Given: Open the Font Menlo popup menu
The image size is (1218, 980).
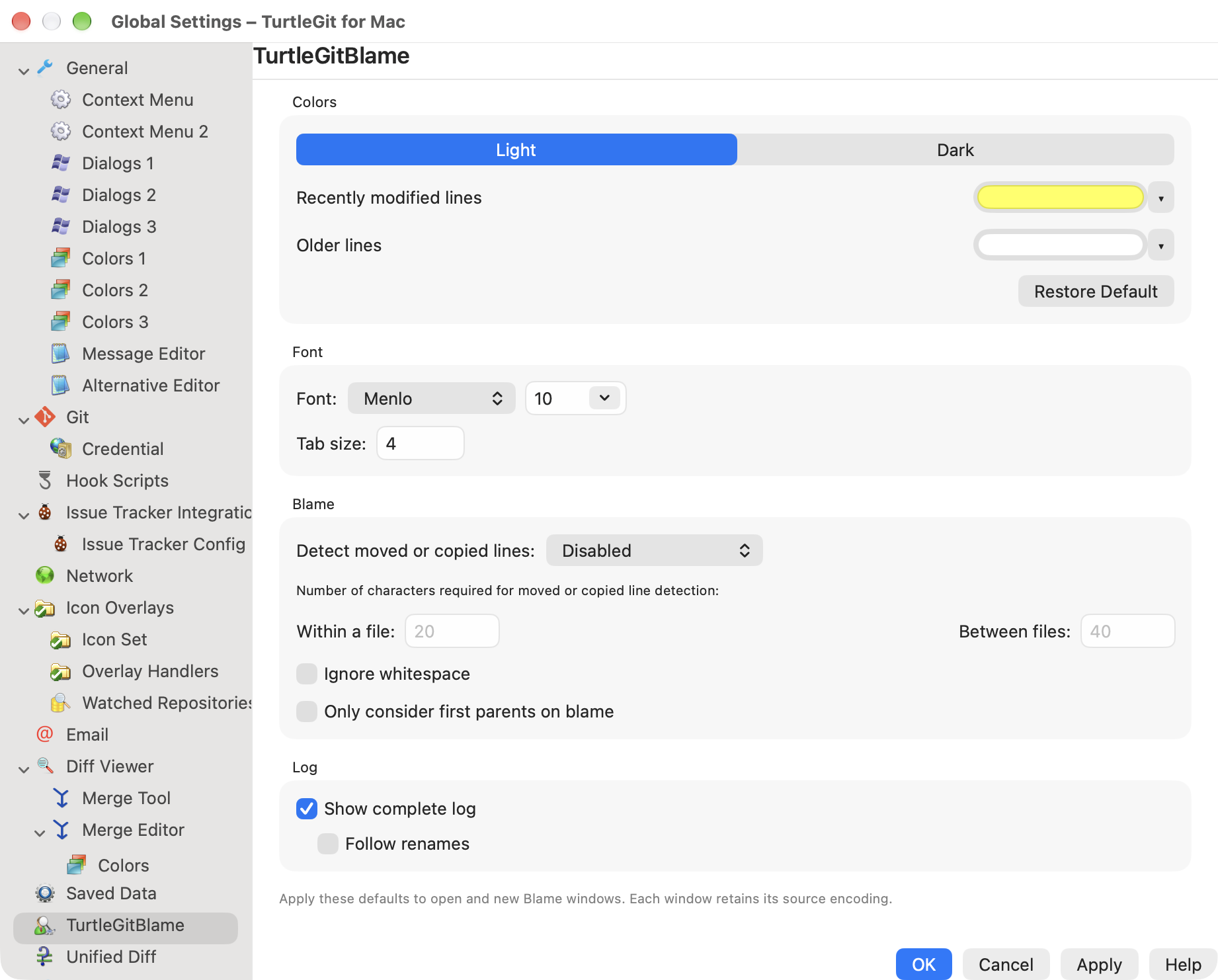Looking at the screenshot, I should (x=431, y=399).
